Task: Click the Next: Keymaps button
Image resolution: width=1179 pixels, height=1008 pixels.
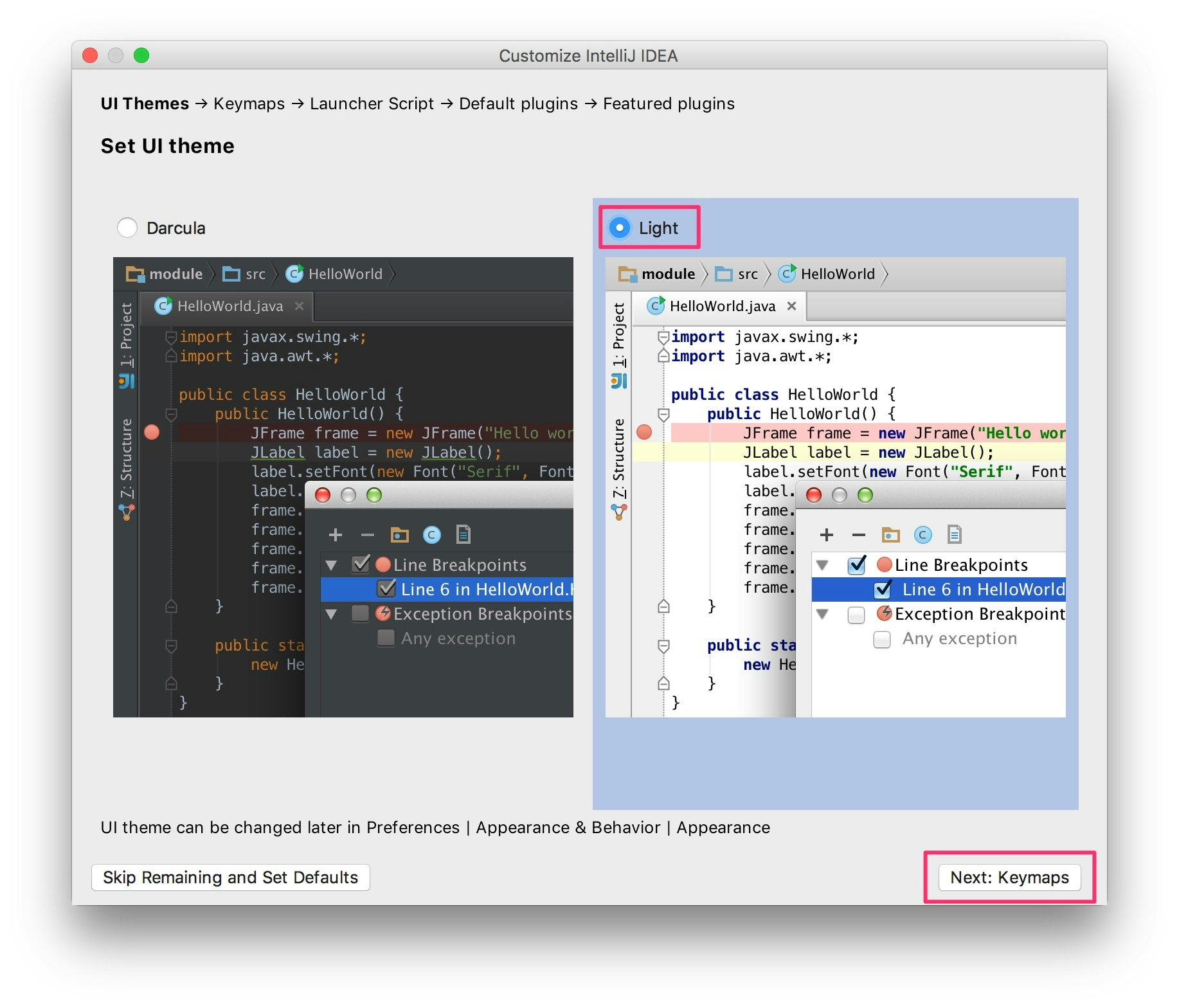Action: point(1009,878)
